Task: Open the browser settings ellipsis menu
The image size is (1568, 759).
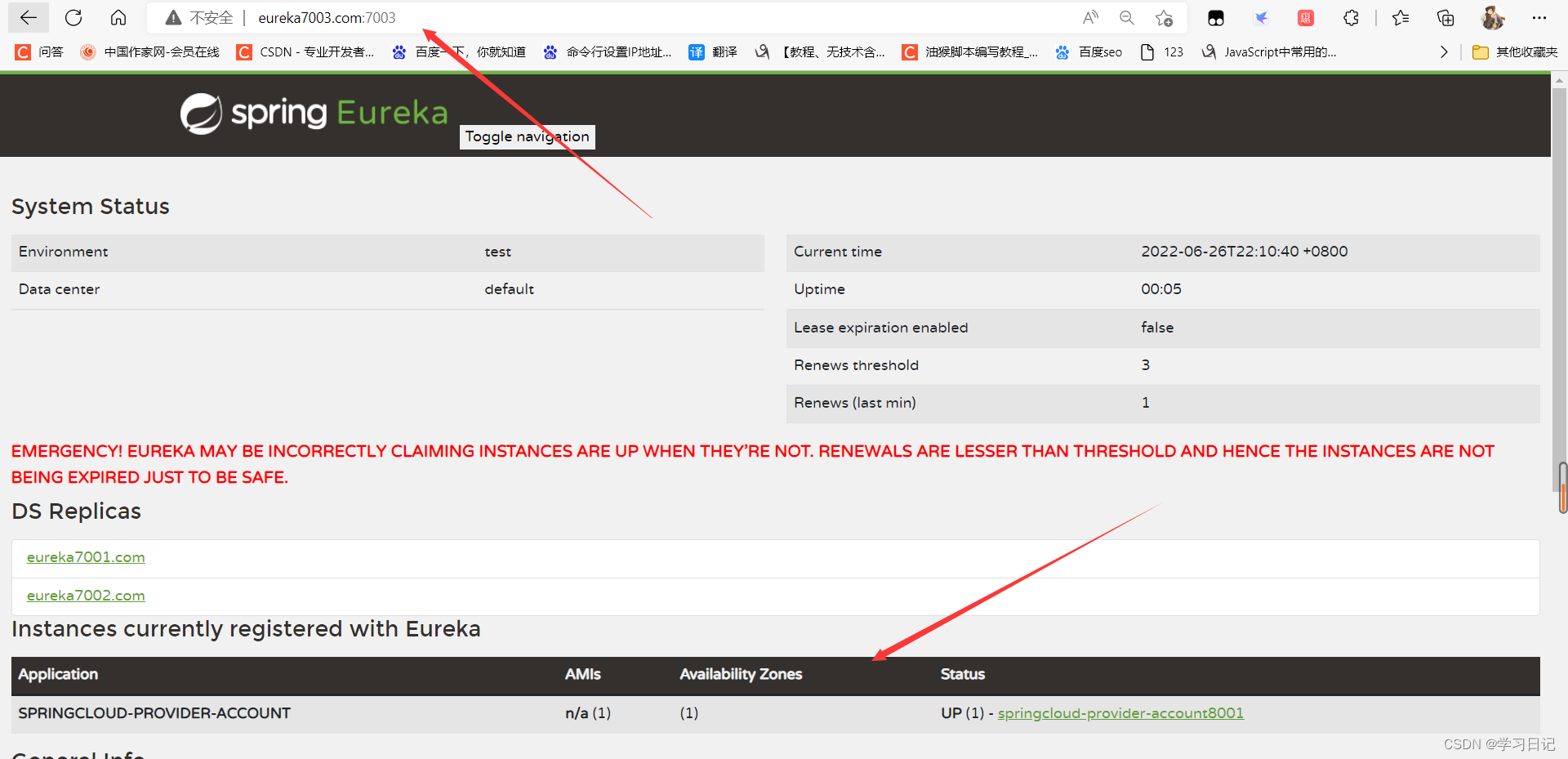Action: 1539,17
